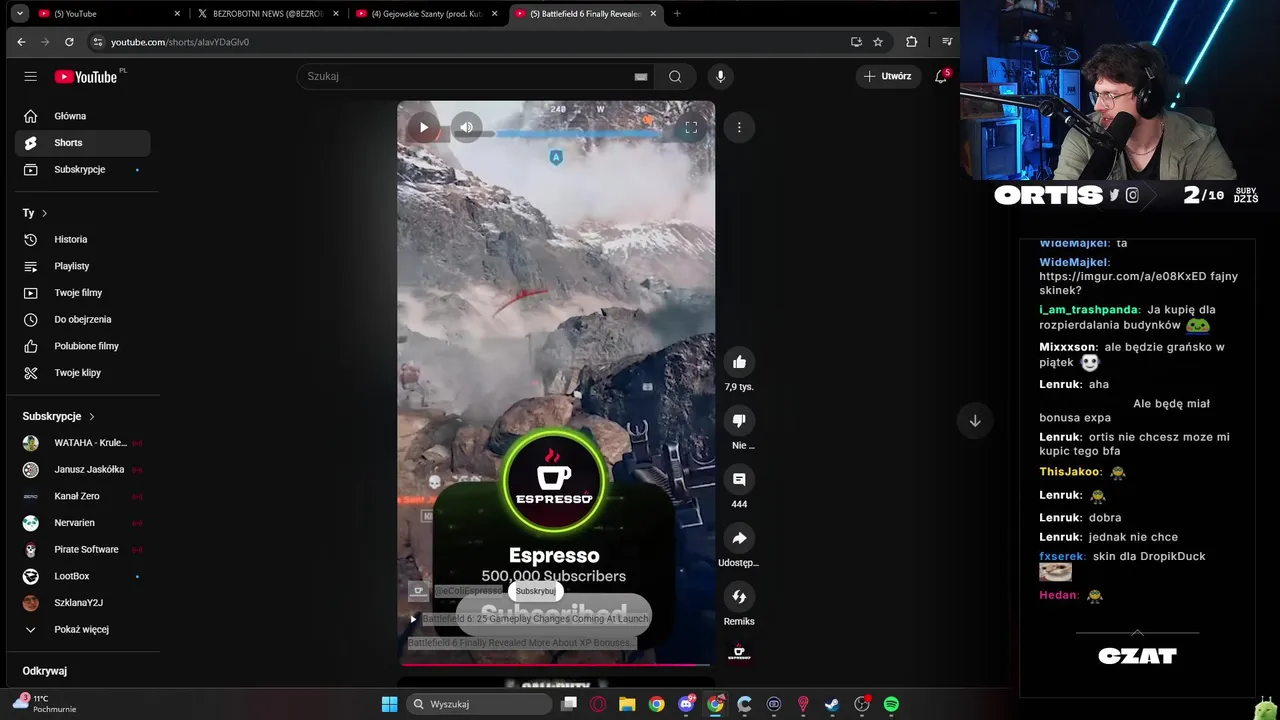Open WATAHA - Krule channel subscription
This screenshot has height=720, width=1280.
pyautogui.click(x=82, y=443)
